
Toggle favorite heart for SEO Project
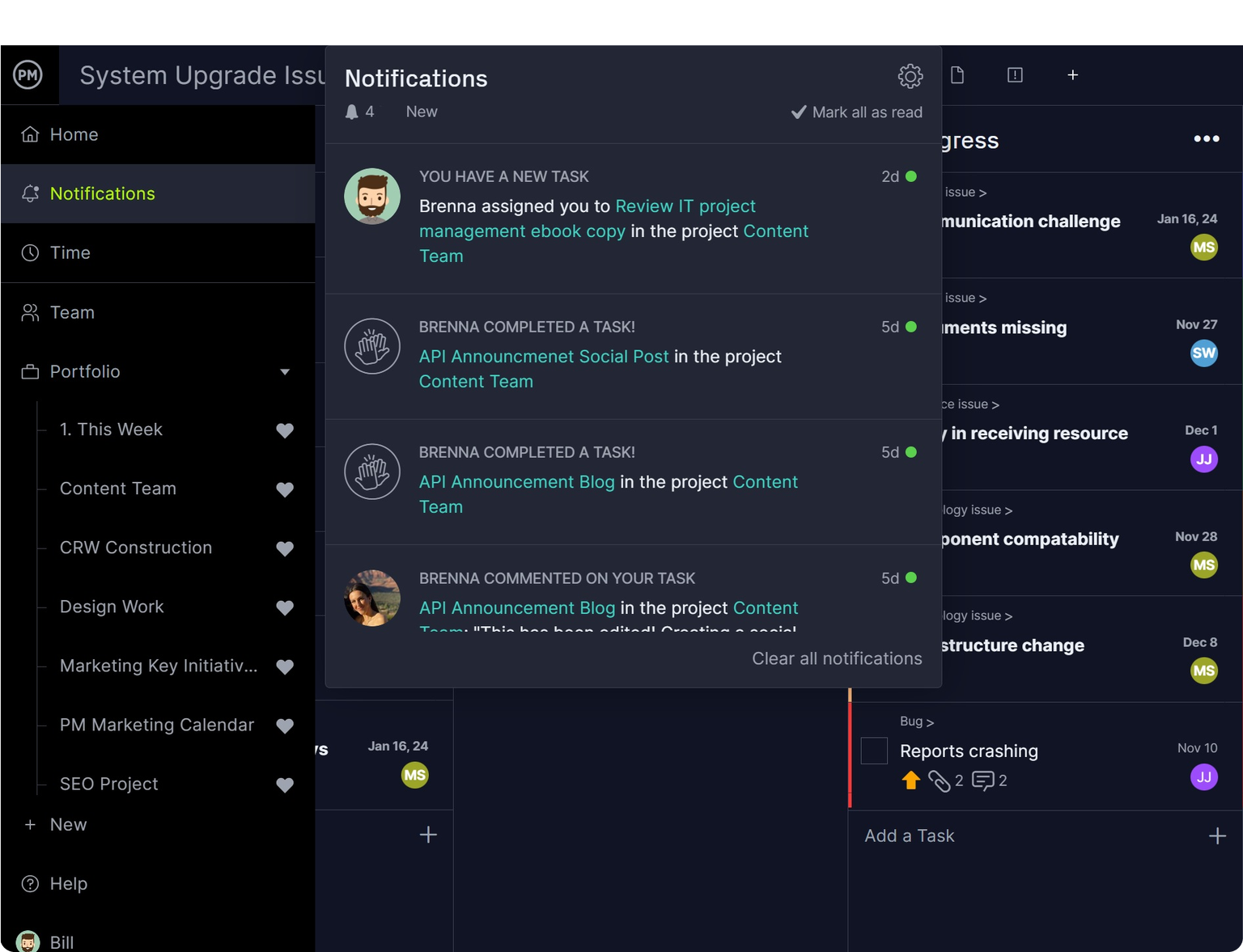coord(285,785)
